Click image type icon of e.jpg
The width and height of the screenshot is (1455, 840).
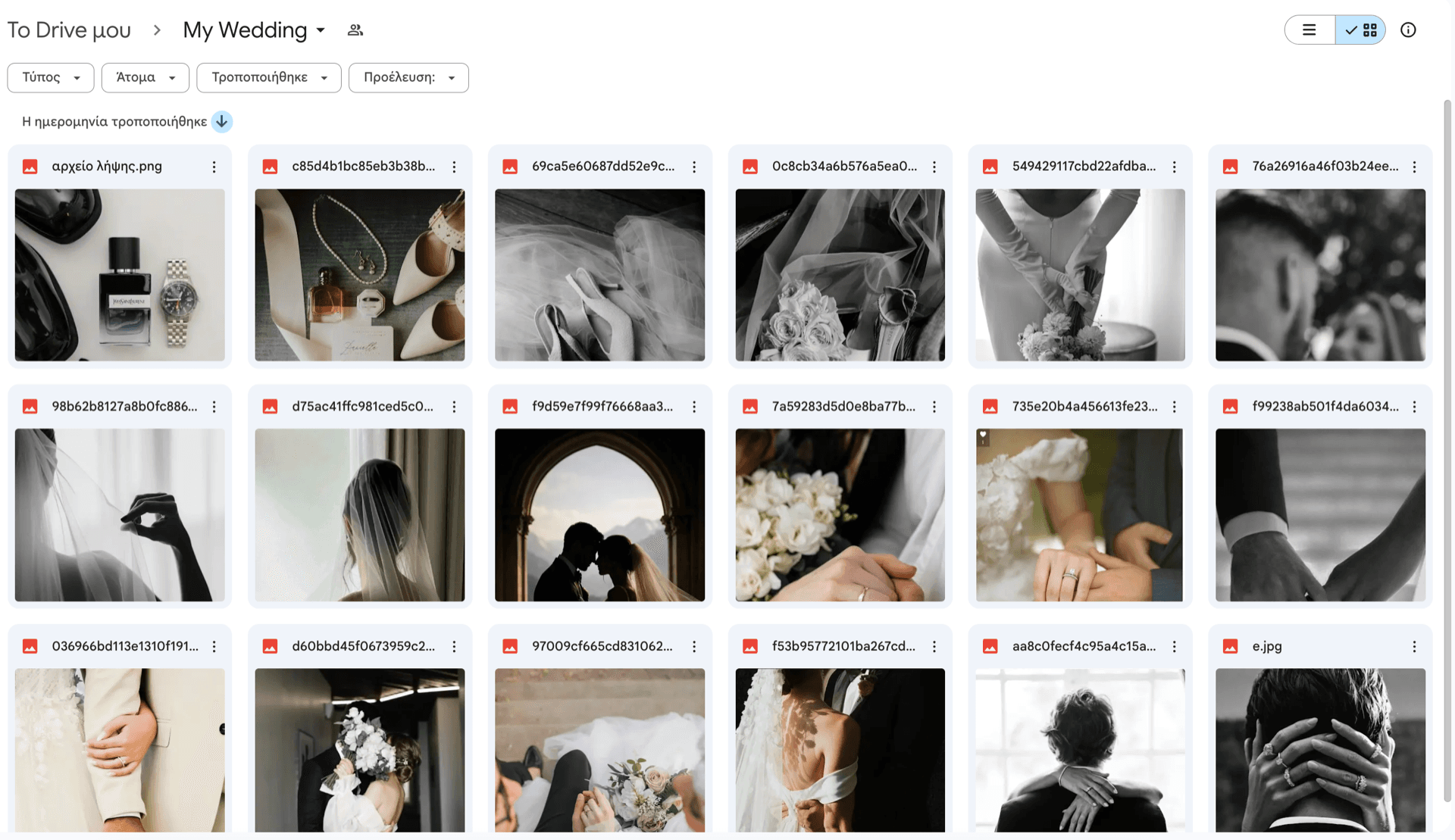point(1231,646)
